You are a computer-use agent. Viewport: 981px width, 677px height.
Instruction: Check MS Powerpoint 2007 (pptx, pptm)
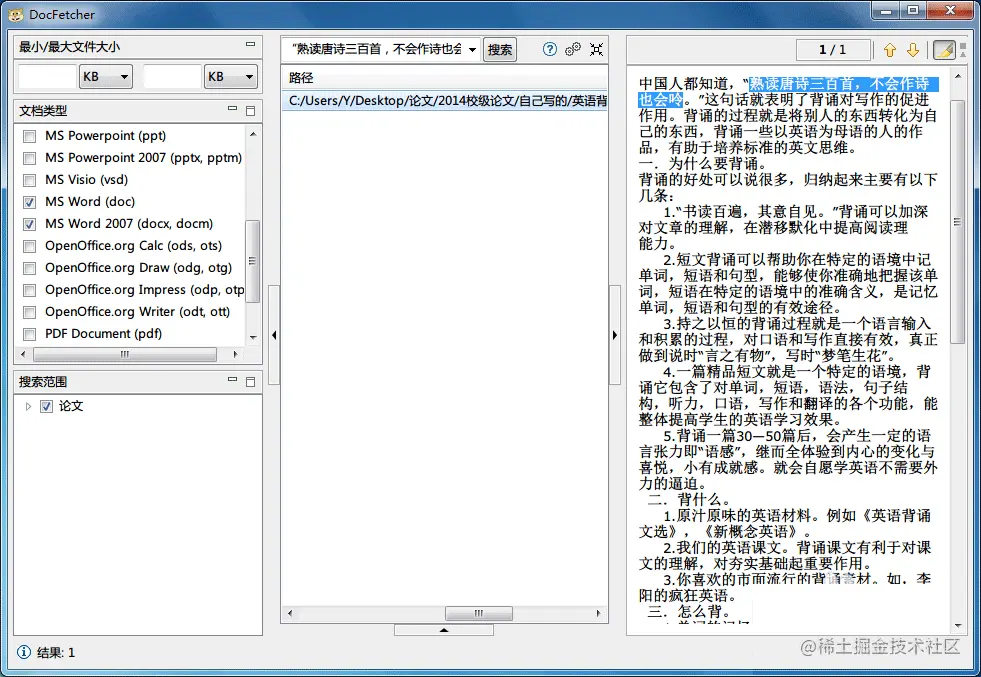tap(29, 158)
